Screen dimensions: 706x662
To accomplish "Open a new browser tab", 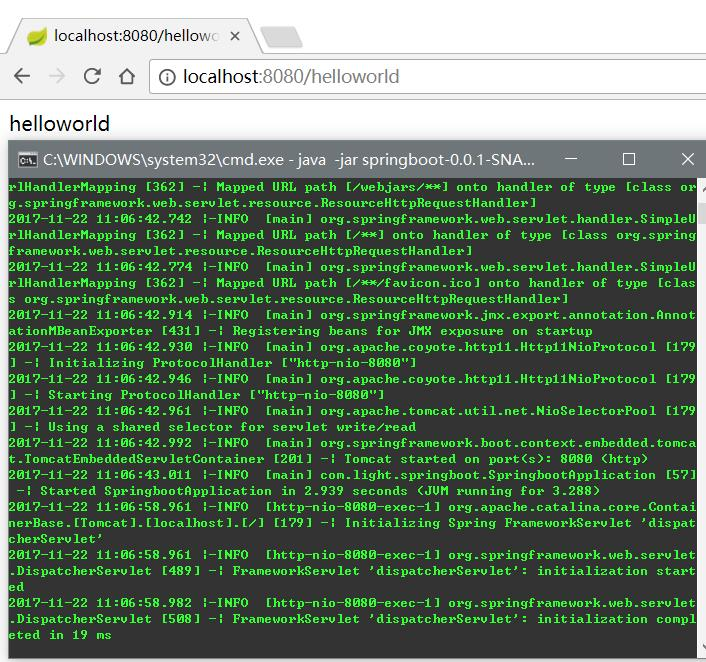I will click(x=281, y=37).
